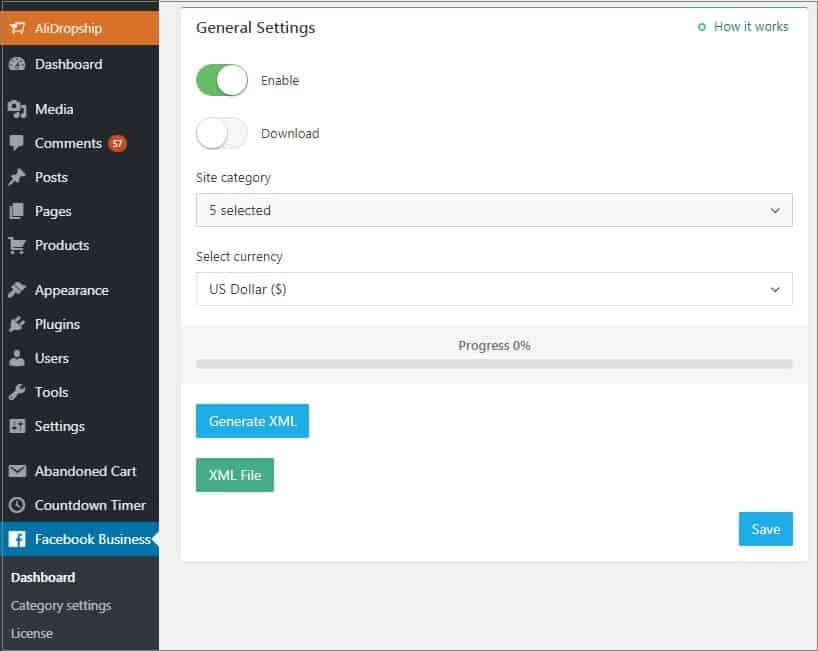Viewport: 818px width, 651px height.
Task: Click the Plugins plug icon
Action: [17, 324]
